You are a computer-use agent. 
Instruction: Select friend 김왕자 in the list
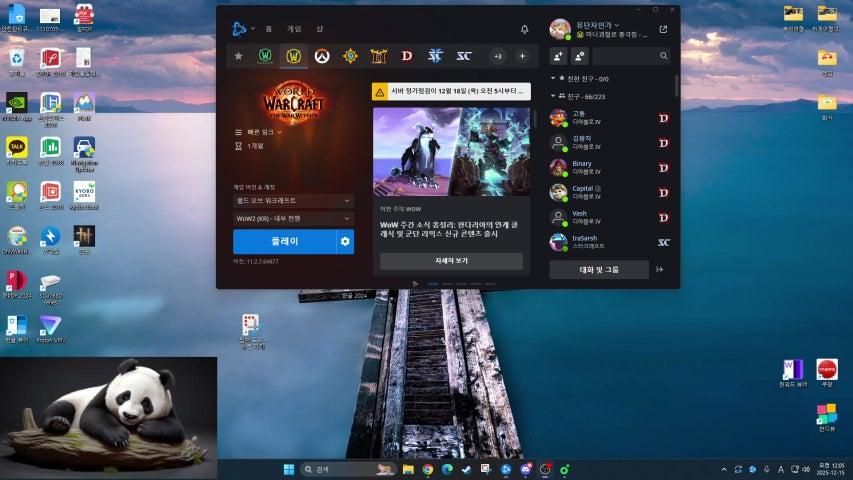coord(610,143)
